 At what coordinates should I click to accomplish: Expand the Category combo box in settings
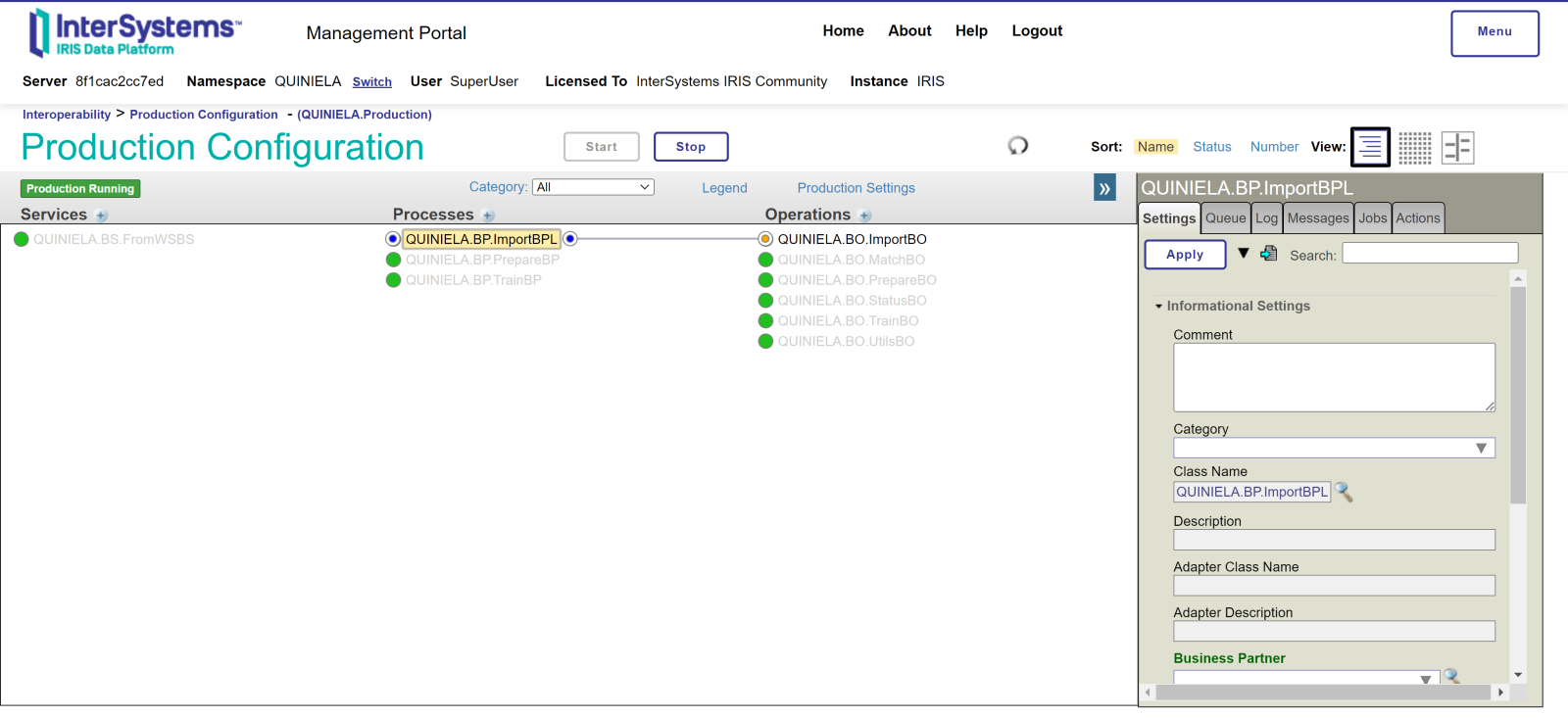[1481, 448]
